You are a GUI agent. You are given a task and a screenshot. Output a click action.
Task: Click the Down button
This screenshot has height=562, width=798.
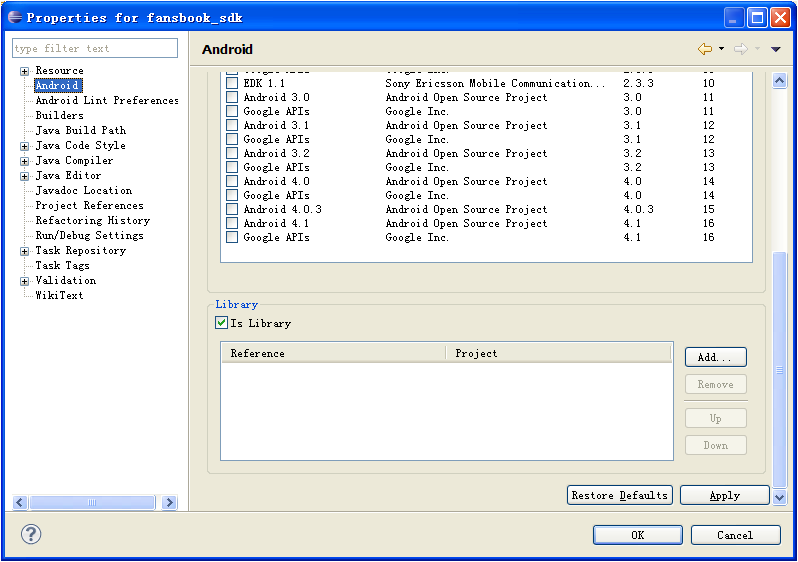[716, 445]
